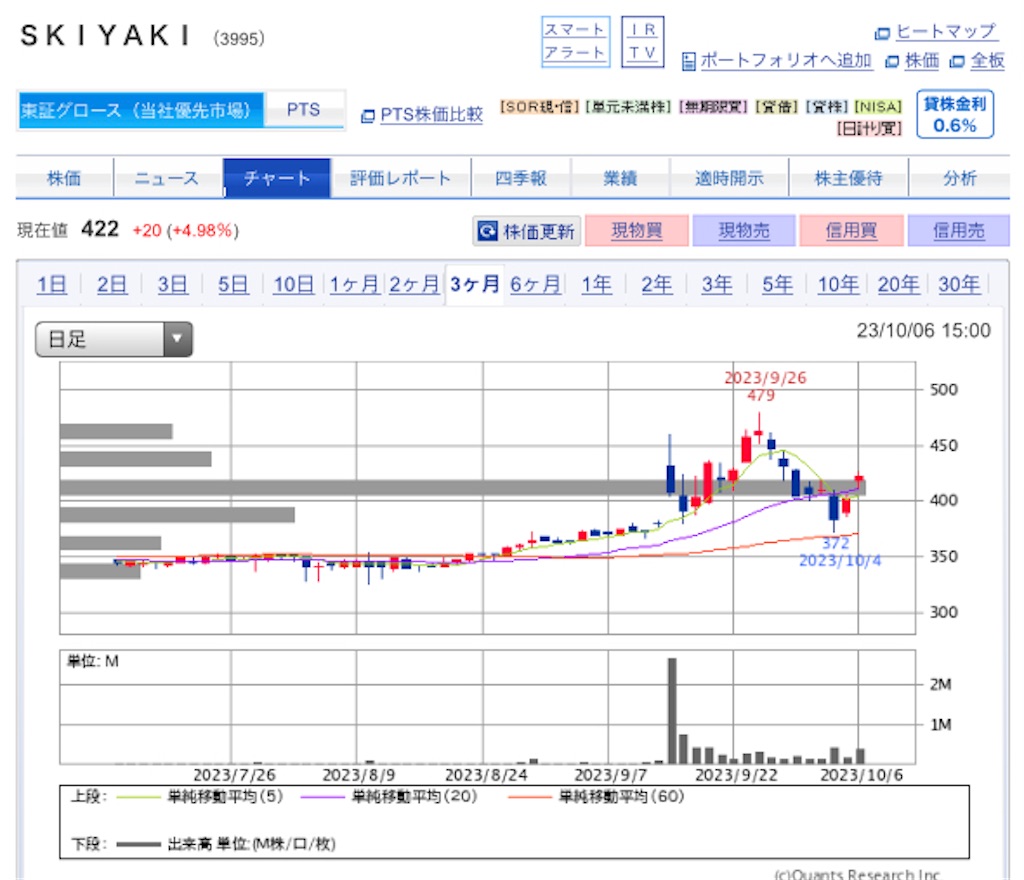Image resolution: width=1024 pixels, height=880 pixels.
Task: Click the スマートアラート button
Action: click(x=575, y=41)
